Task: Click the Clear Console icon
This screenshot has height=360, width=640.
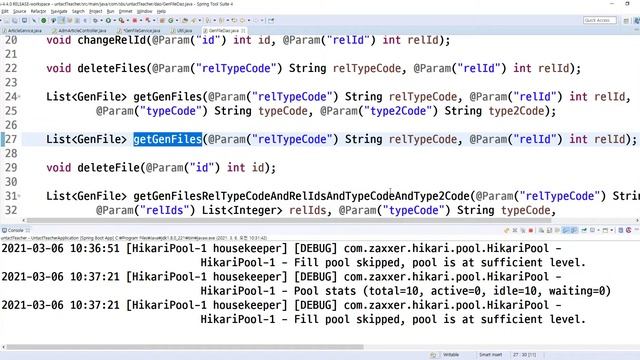Action: pos(541,231)
